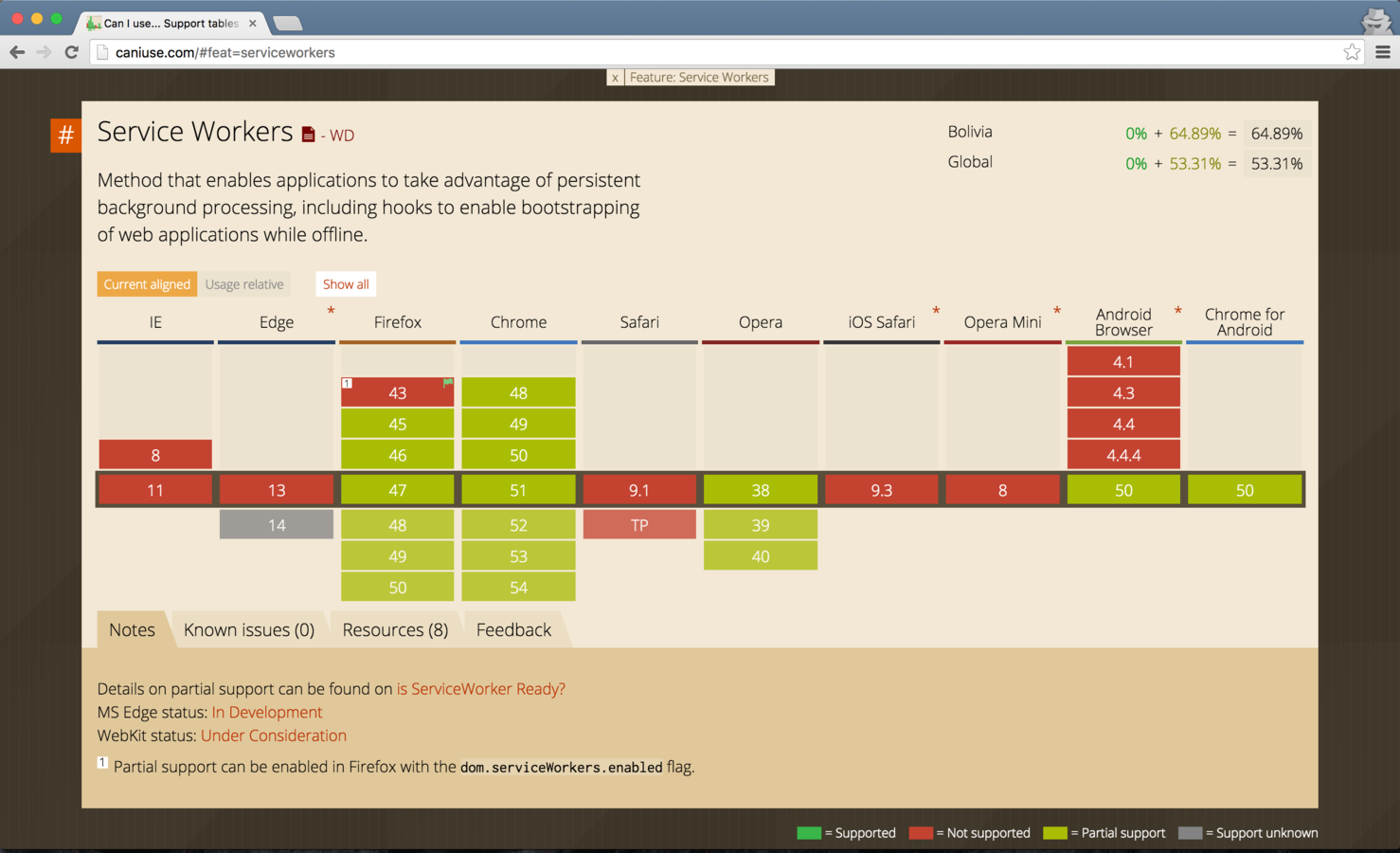
Task: Select the gray Edge 14 cell
Action: [x=277, y=525]
